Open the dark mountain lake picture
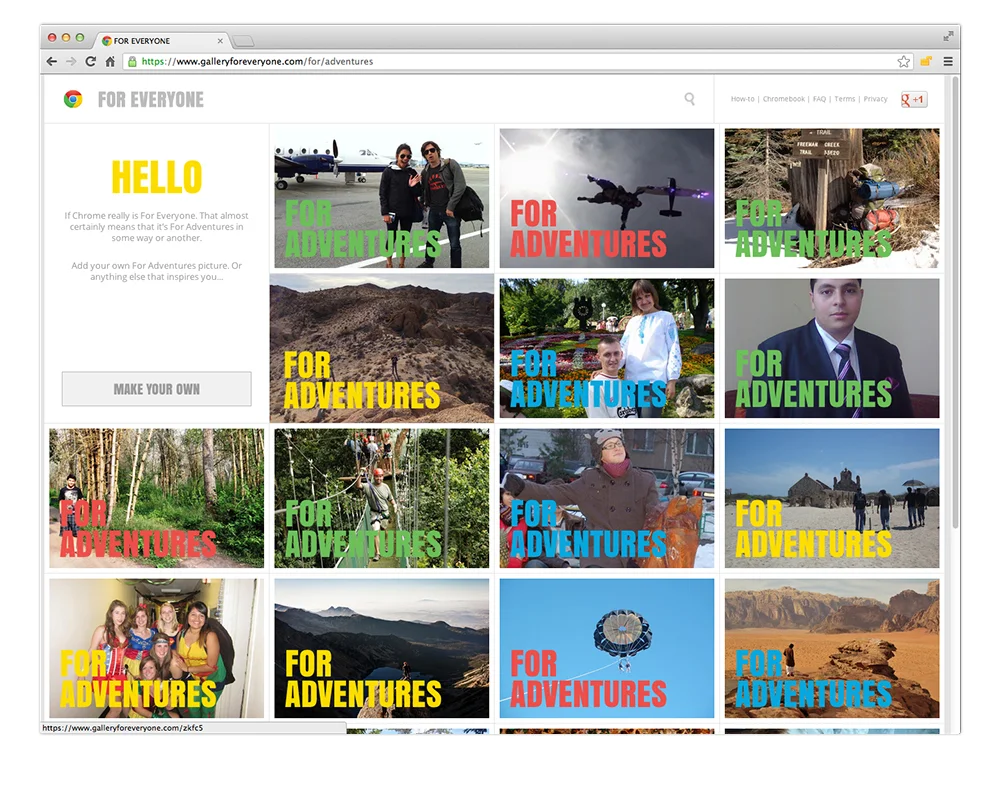 381,648
